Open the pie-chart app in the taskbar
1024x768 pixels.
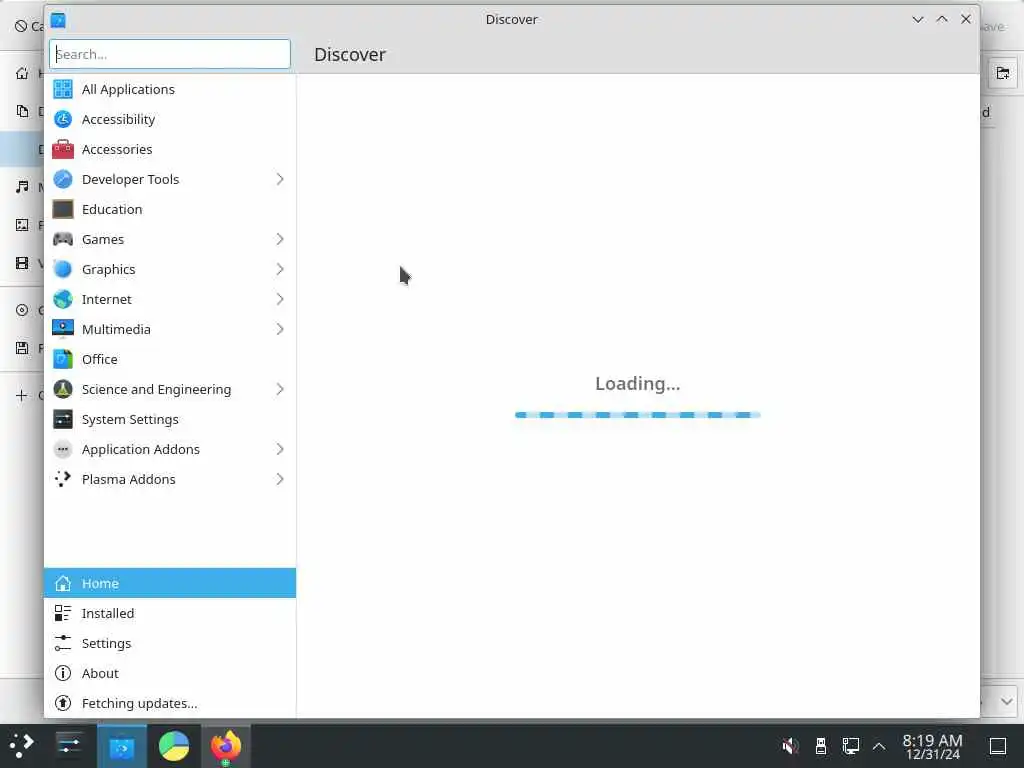point(174,746)
